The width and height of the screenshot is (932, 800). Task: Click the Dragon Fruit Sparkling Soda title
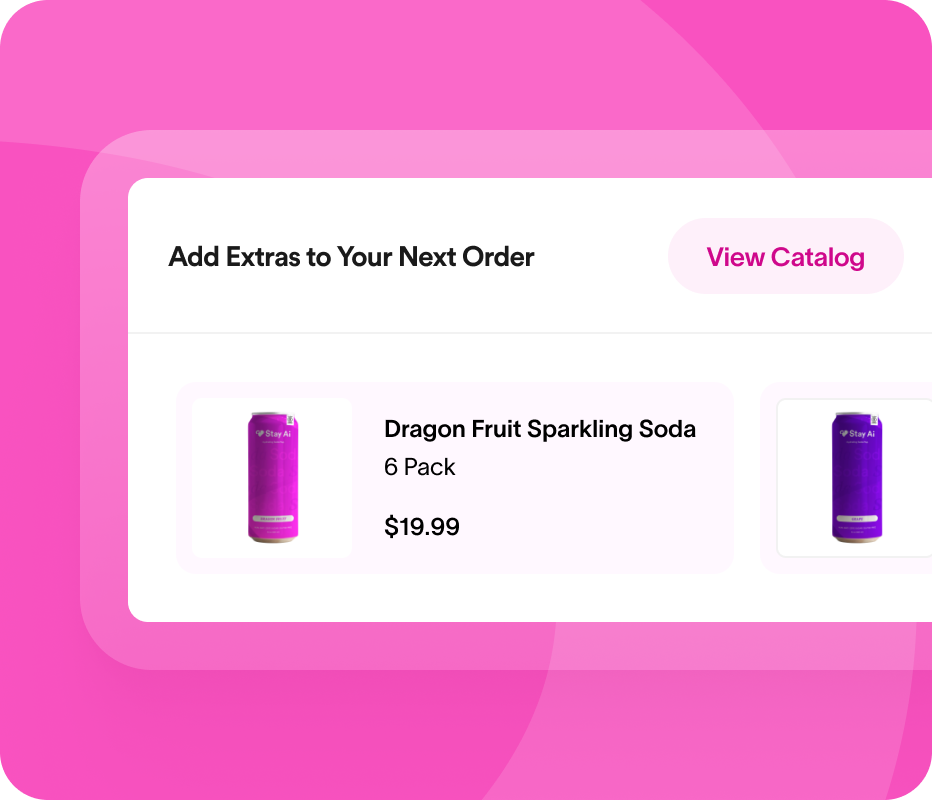tap(539, 429)
